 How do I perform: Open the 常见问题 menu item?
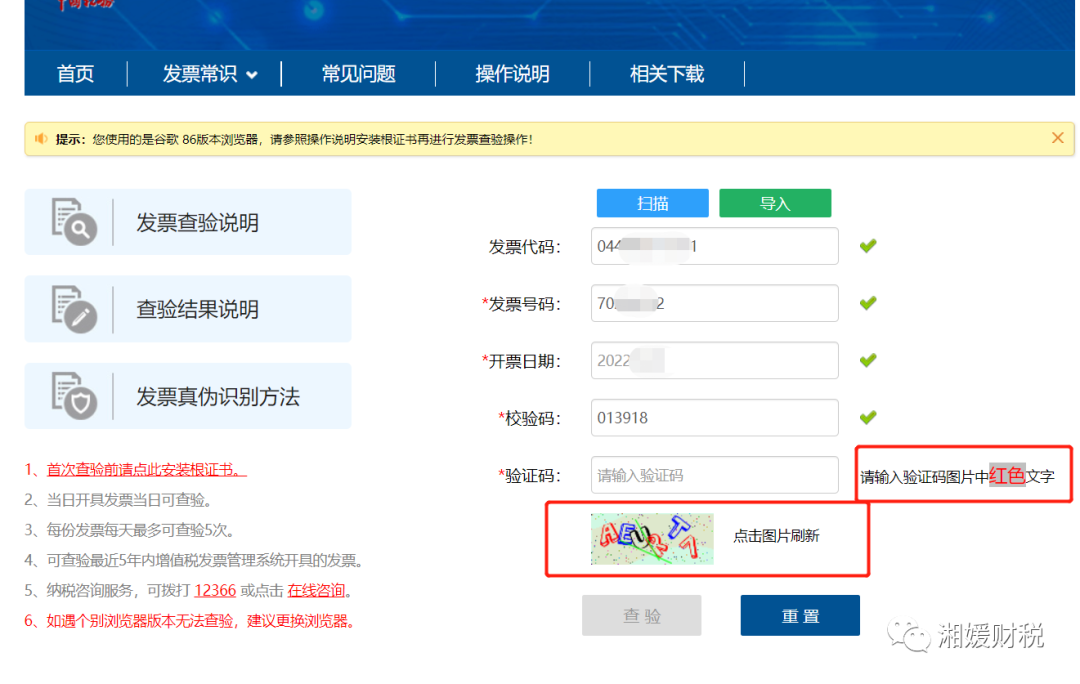(358, 74)
